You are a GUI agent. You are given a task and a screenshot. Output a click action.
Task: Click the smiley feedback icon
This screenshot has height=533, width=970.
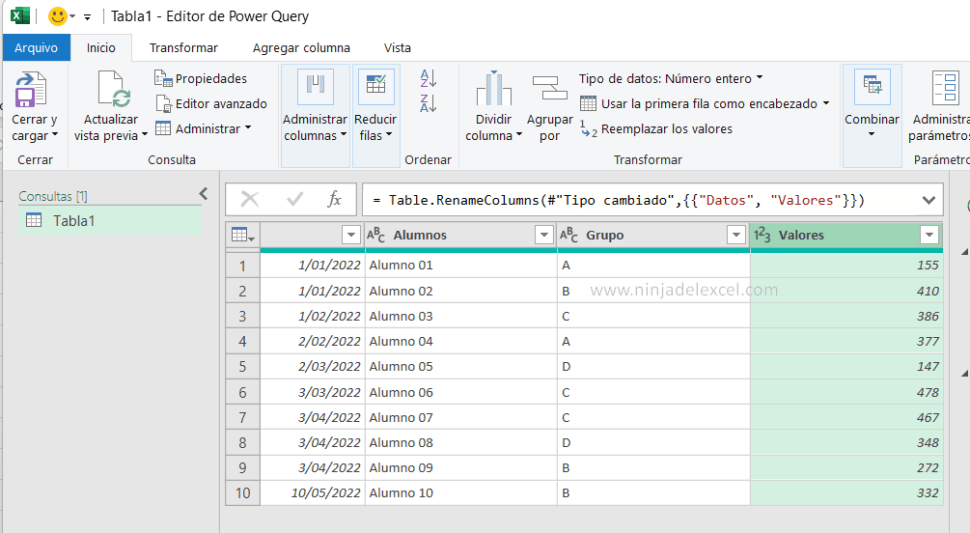click(x=58, y=16)
